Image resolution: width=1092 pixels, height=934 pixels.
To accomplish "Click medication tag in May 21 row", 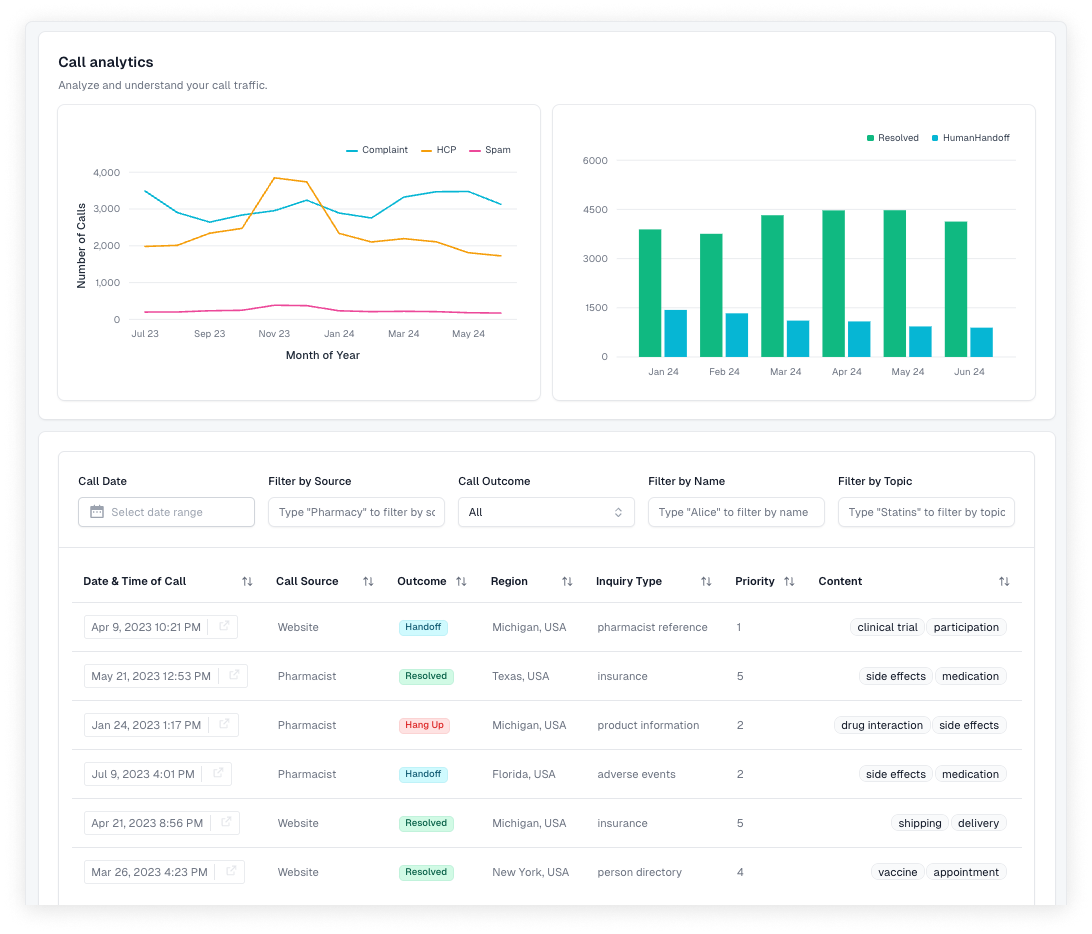I will coord(970,676).
